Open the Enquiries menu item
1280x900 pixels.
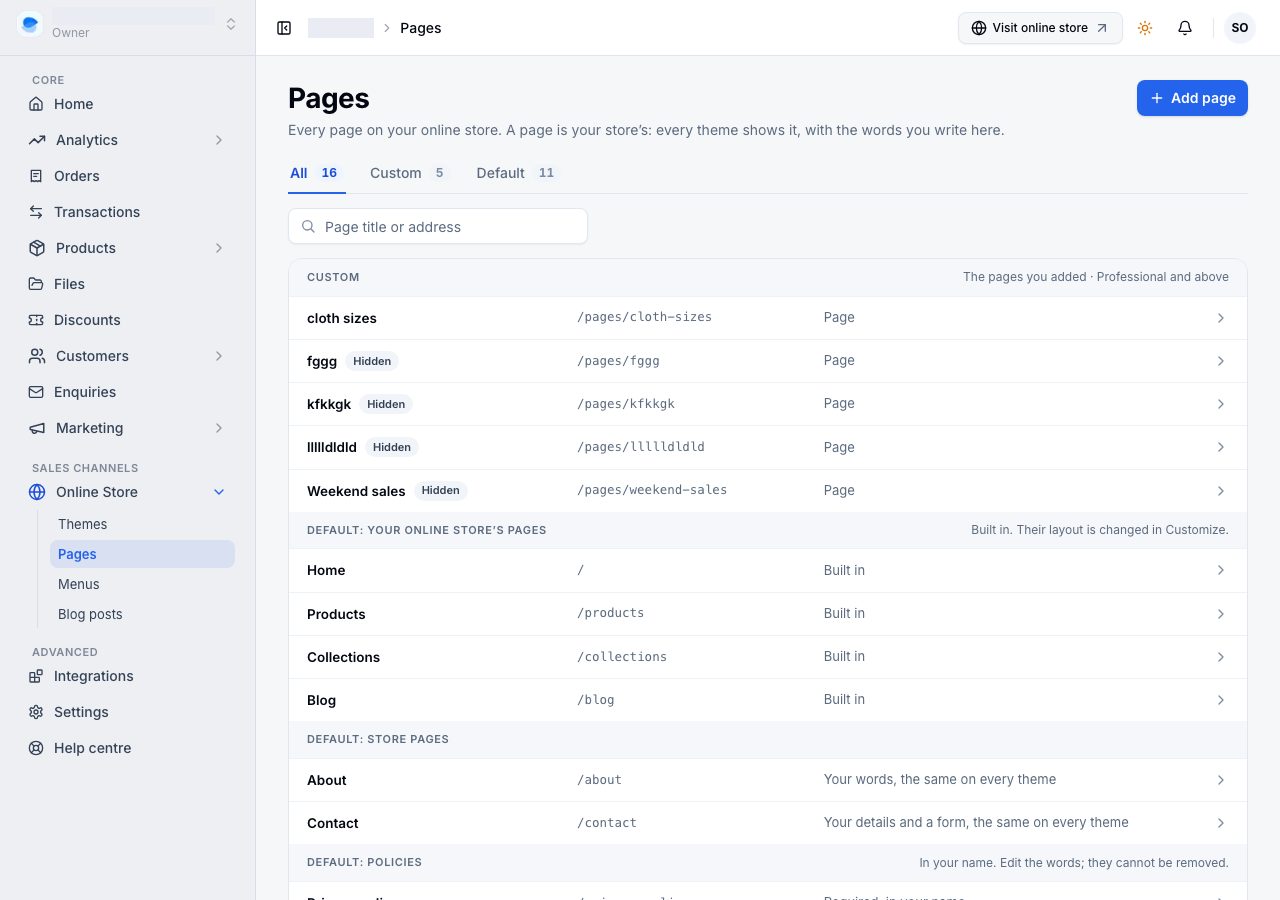127,392
